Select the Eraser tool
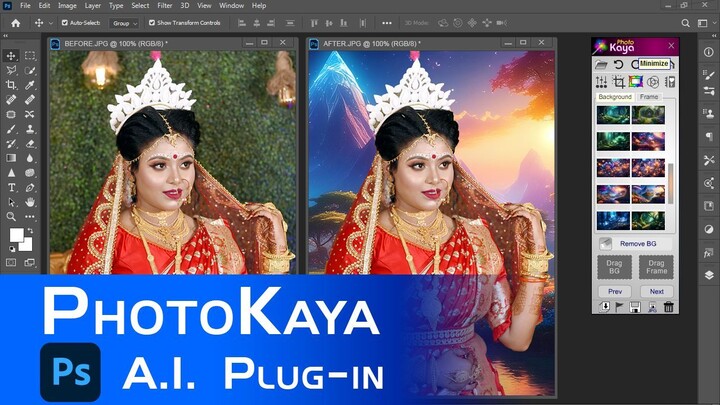 [30, 144]
